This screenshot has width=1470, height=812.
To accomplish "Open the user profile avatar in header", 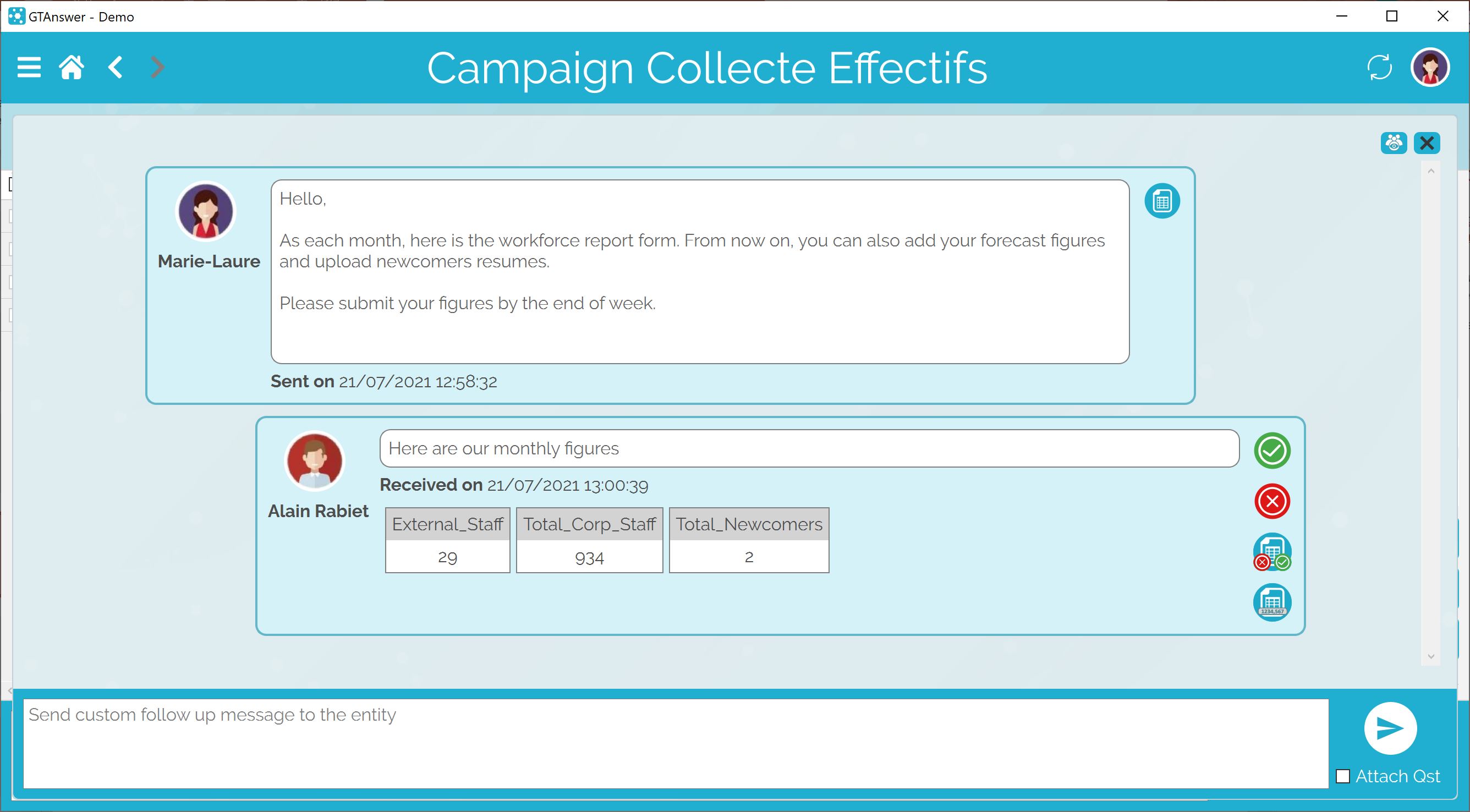I will (x=1429, y=67).
